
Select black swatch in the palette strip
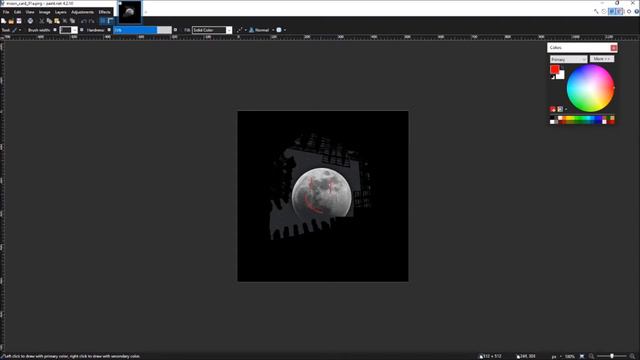tap(552, 118)
